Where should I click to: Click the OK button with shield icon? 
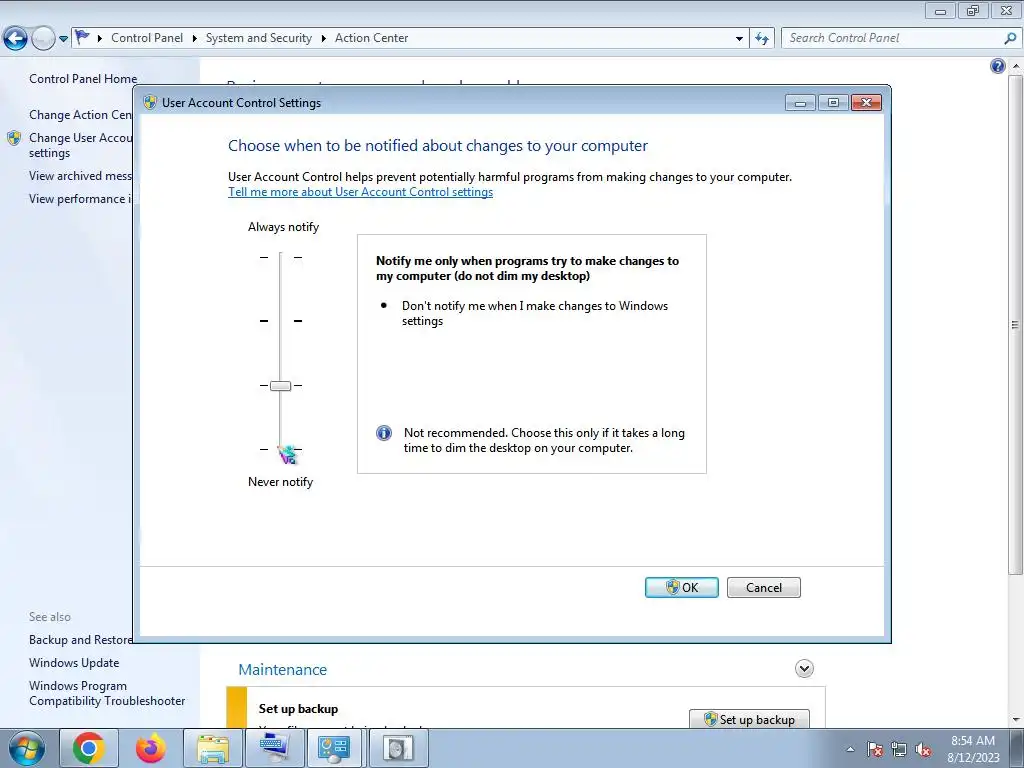point(681,587)
